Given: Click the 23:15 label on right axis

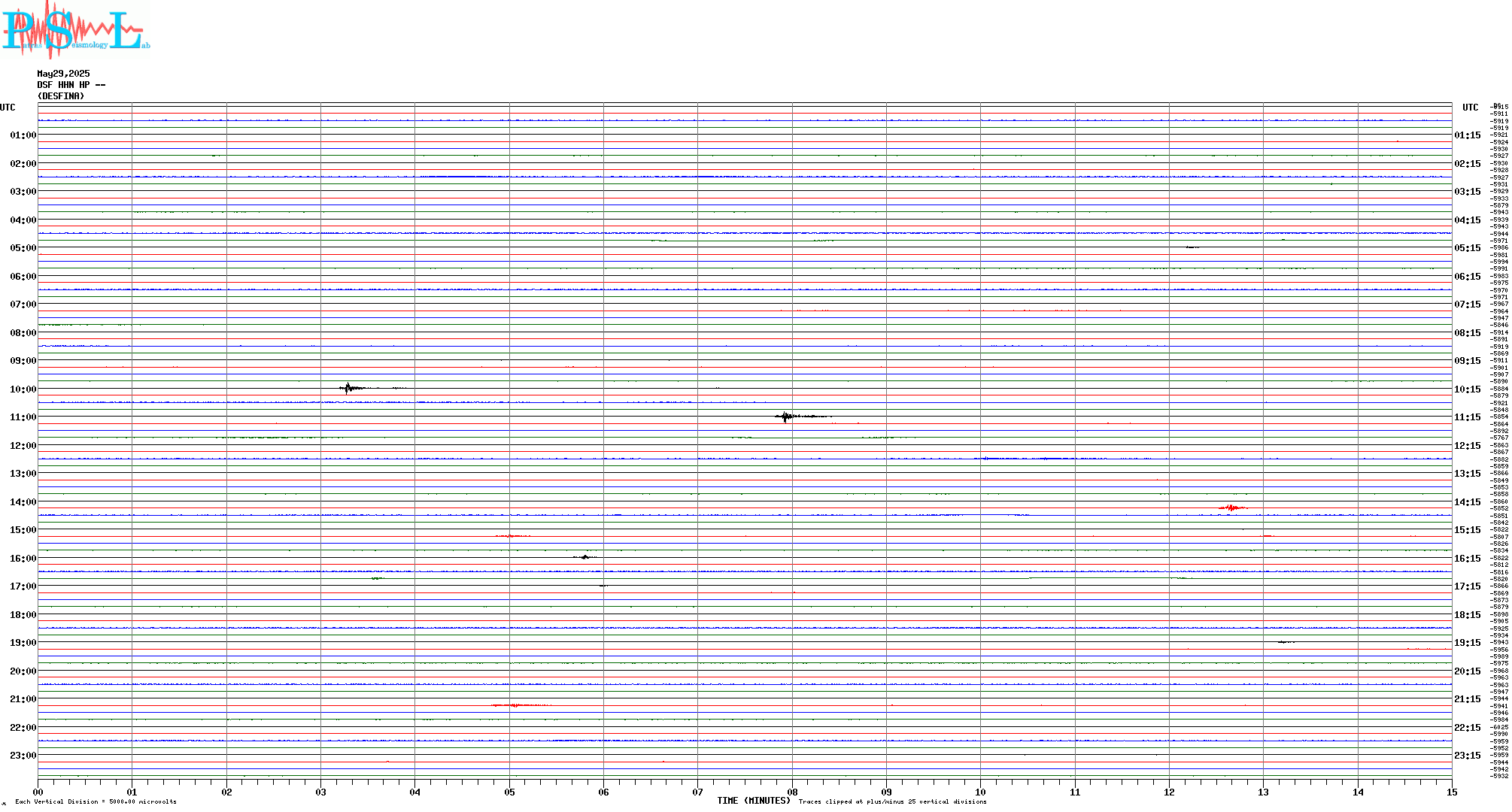Looking at the screenshot, I should pos(1467,756).
